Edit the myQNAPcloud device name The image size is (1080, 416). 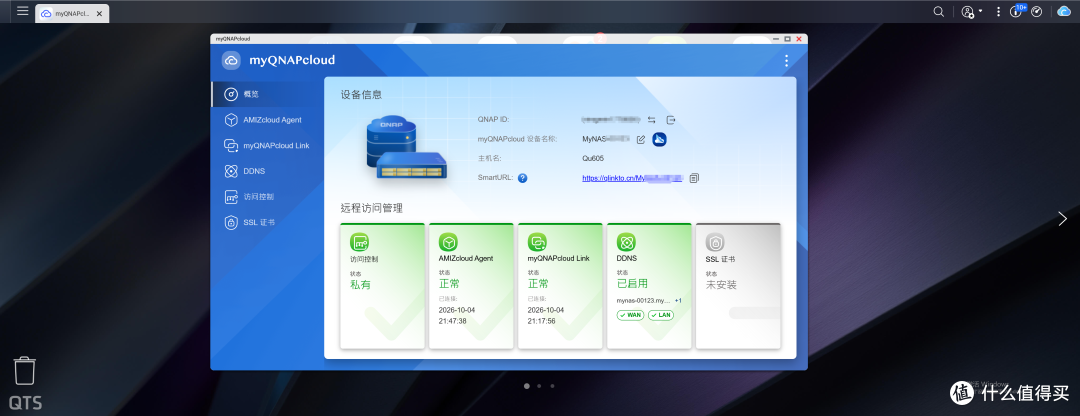pos(641,140)
